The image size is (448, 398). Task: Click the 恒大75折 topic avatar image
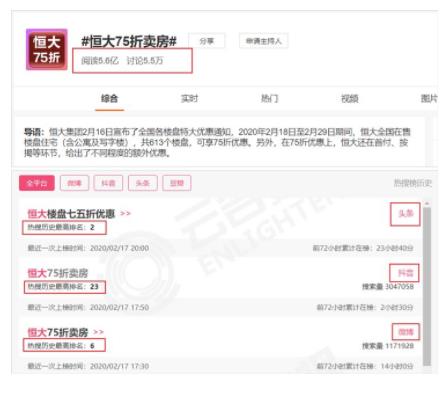coord(47,49)
